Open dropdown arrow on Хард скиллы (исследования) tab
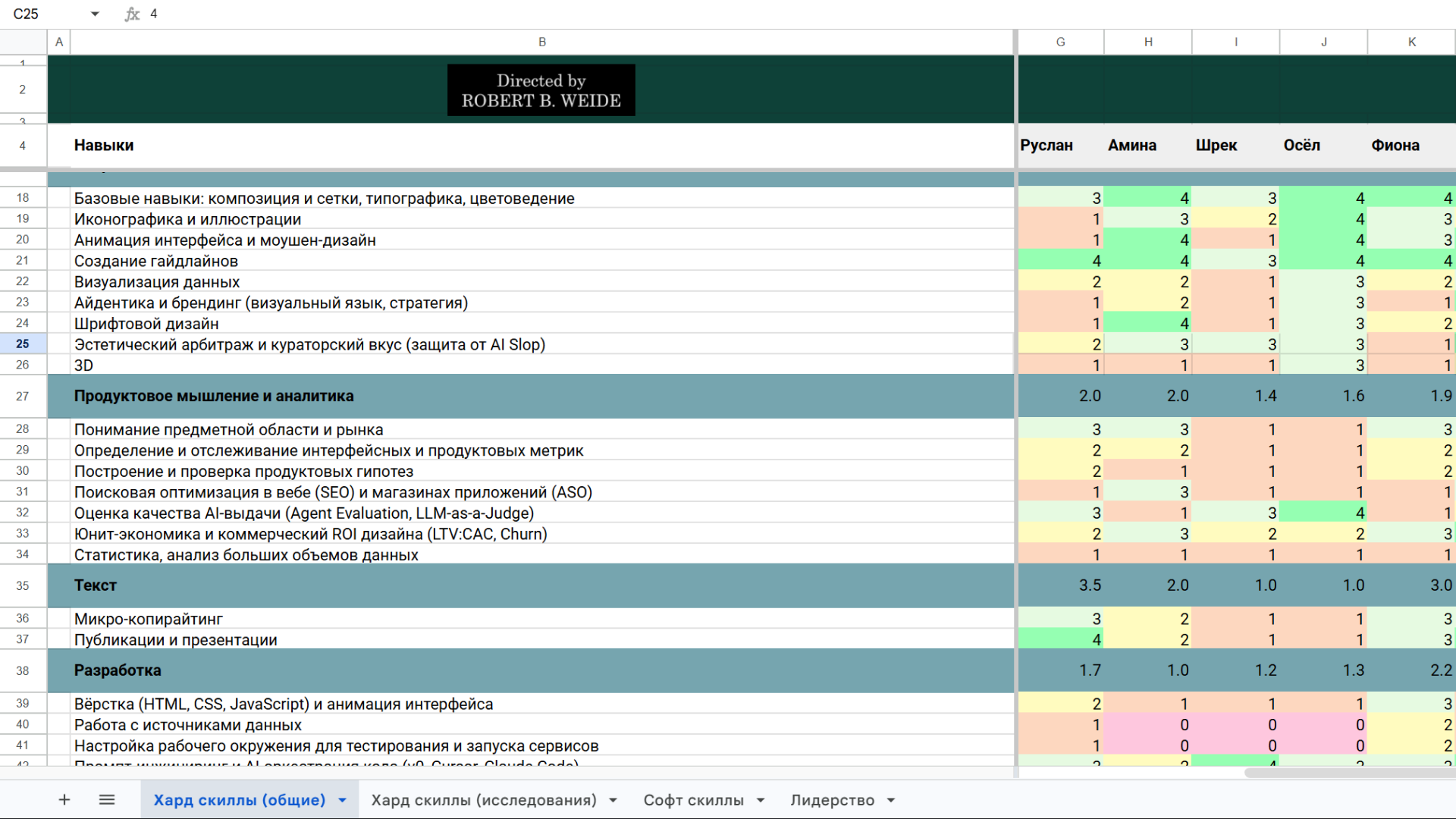The height and width of the screenshot is (819, 1456). pos(613,801)
